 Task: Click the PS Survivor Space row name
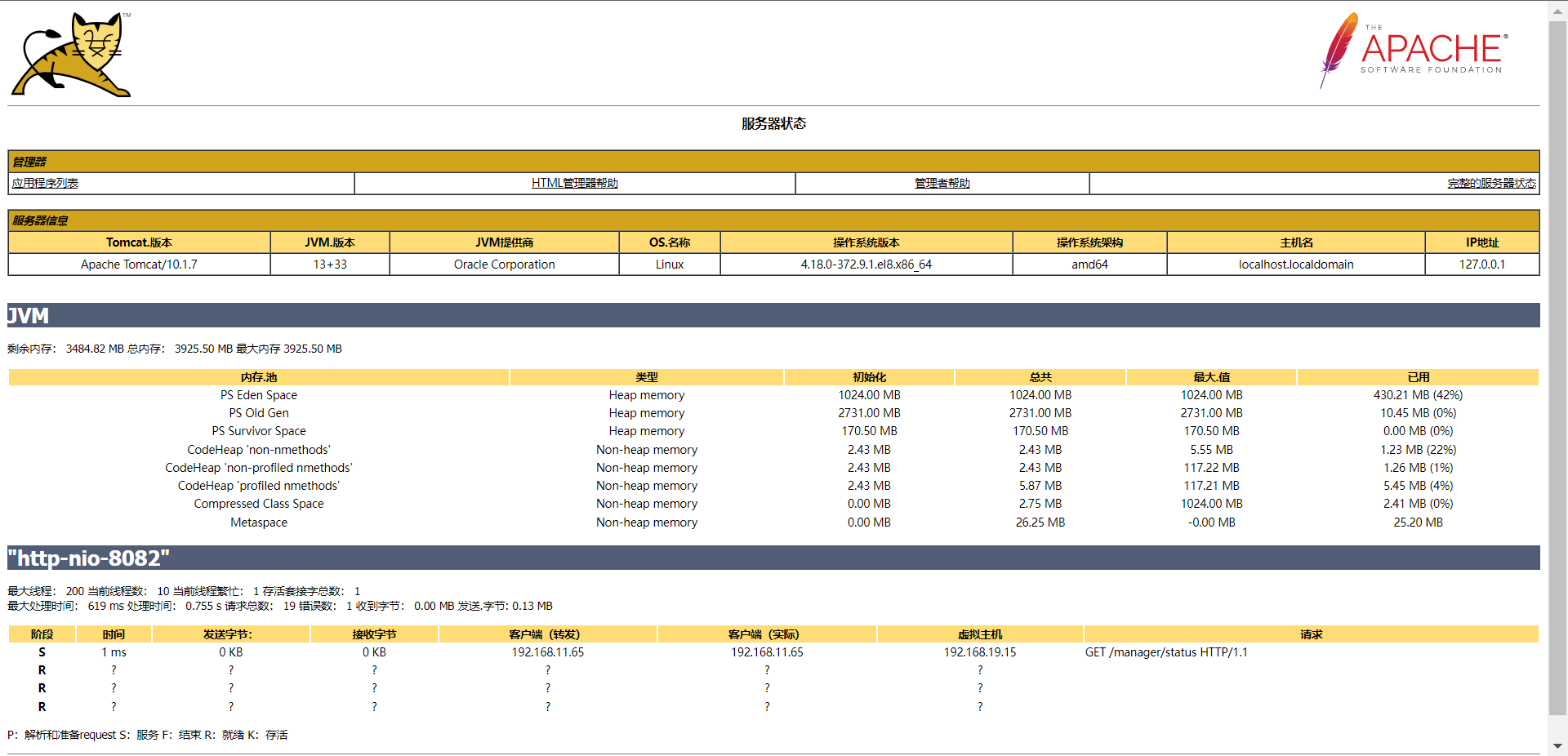coord(259,431)
